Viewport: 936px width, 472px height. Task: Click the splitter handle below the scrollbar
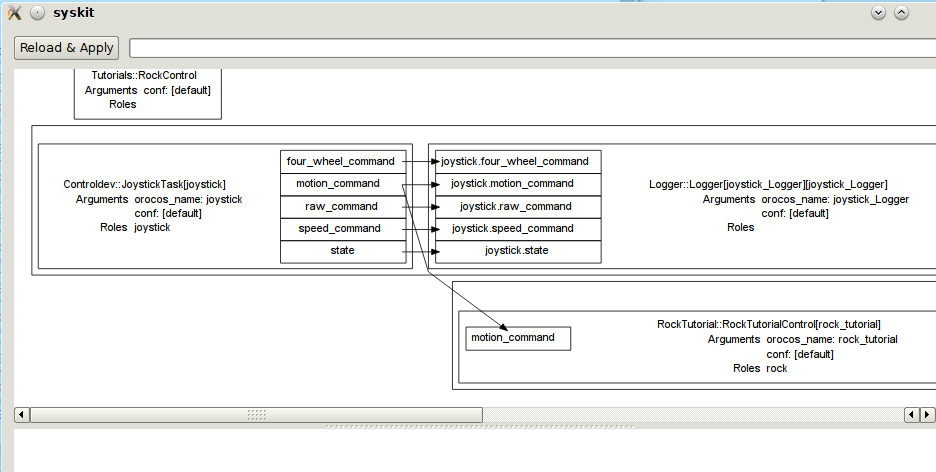(x=479, y=426)
